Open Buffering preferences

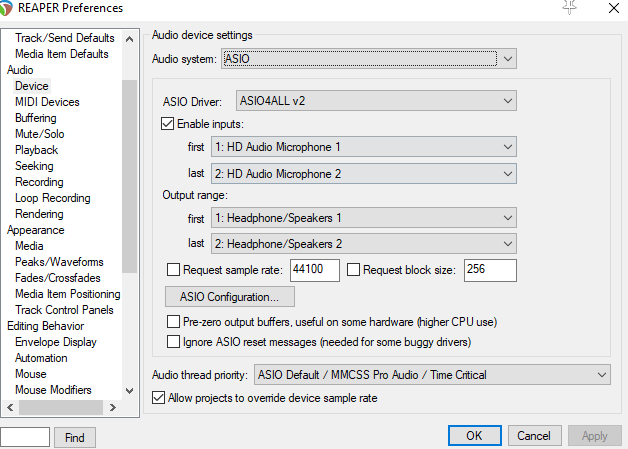tap(36, 118)
